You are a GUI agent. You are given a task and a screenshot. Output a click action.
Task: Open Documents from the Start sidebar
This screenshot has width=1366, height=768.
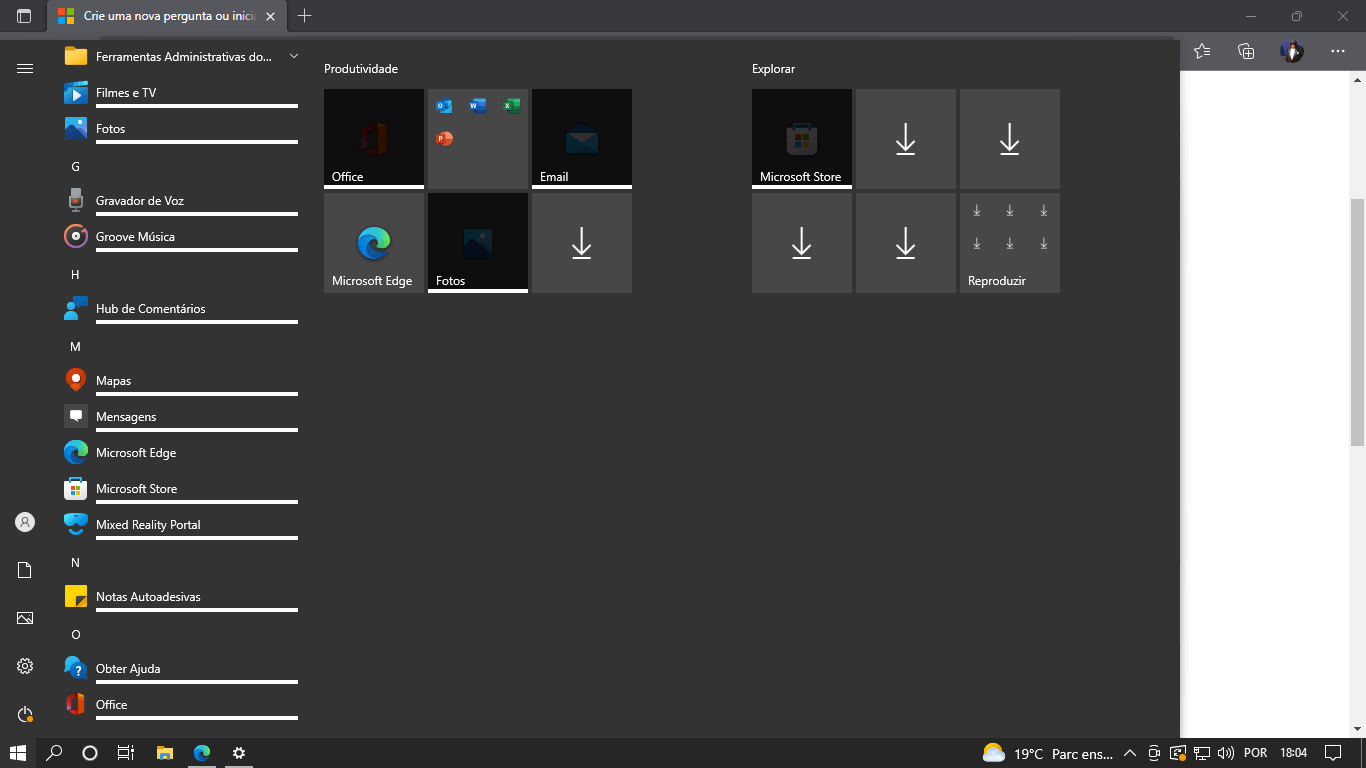[x=25, y=570]
